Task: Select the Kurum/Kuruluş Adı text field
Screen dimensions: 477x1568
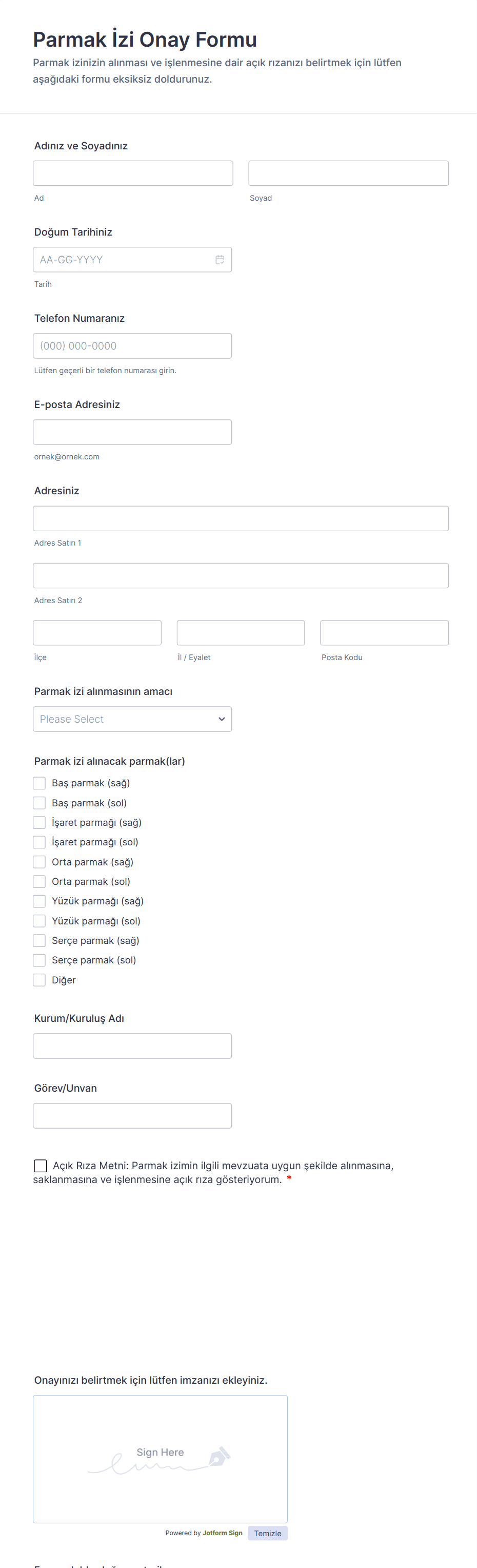Action: pyautogui.click(x=132, y=1047)
